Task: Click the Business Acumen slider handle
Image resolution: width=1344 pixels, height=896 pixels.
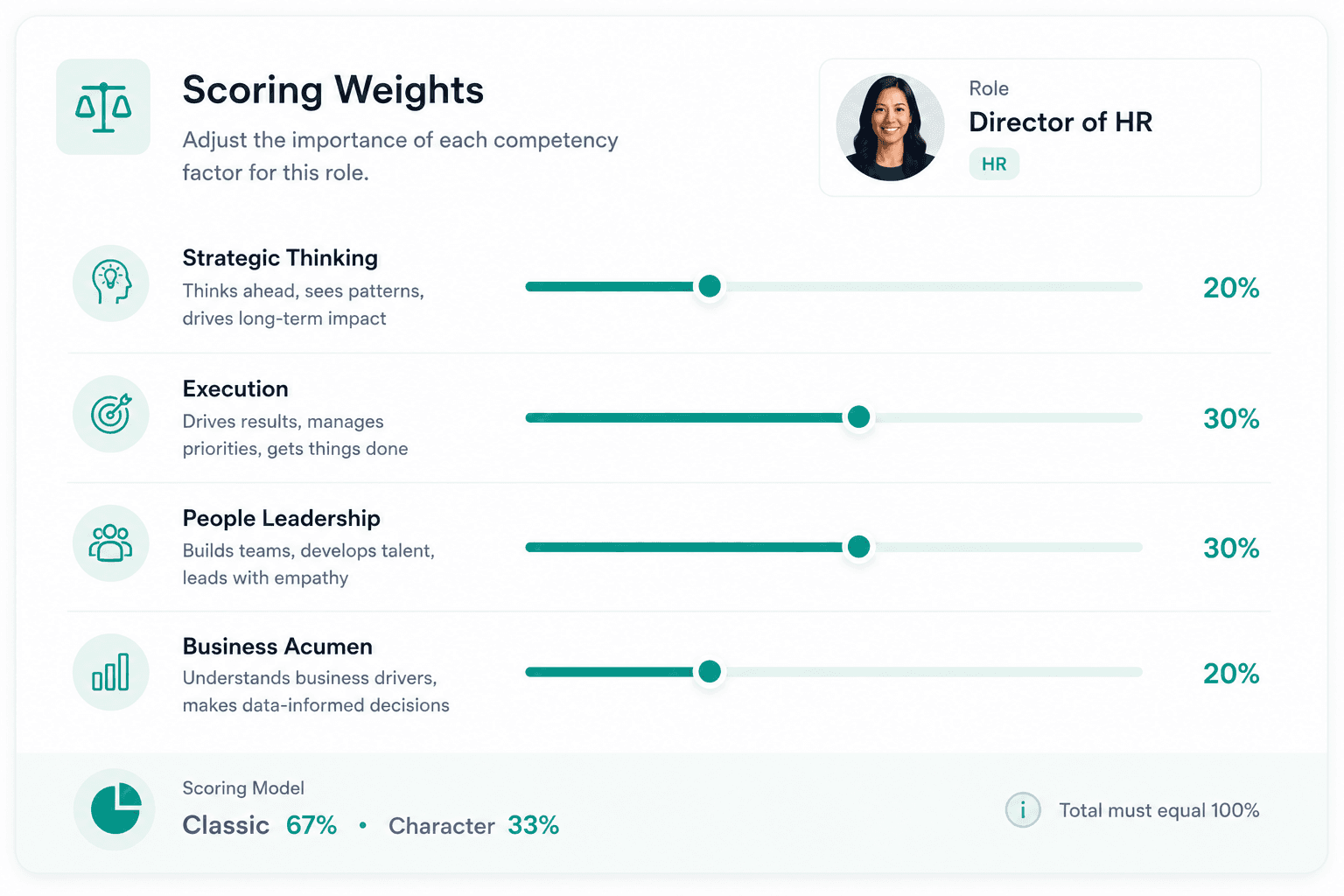Action: pos(710,672)
